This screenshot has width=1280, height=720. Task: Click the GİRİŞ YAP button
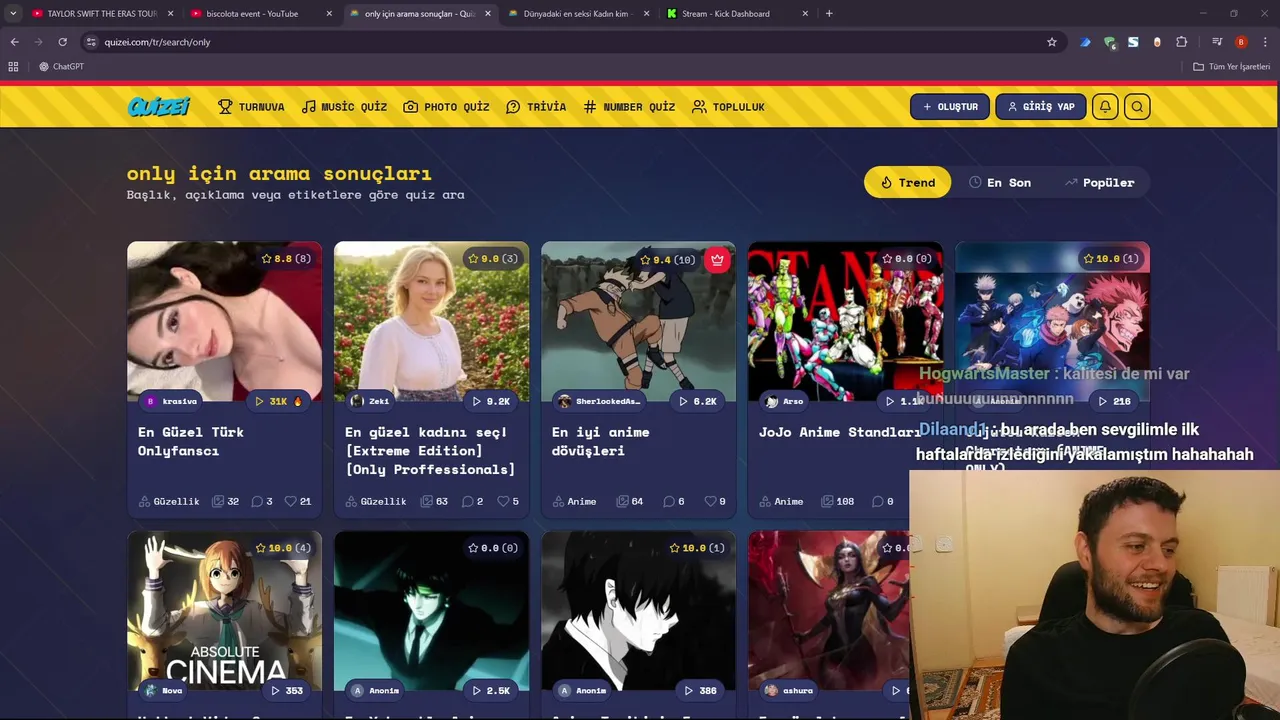pos(1041,107)
